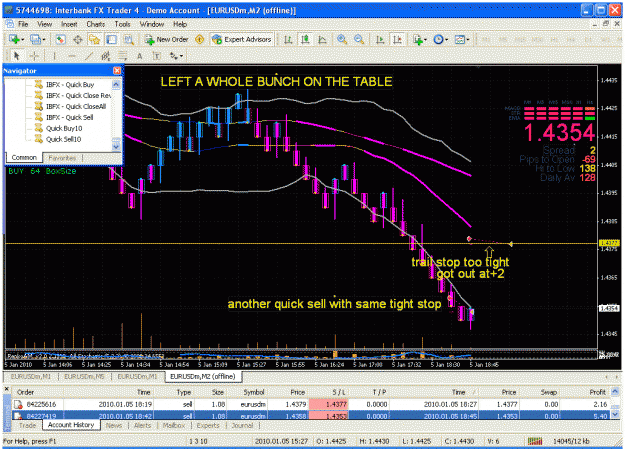This screenshot has width=625, height=449.
Task: Expand the New Chart dropdown arrow
Action: (x=23, y=39)
